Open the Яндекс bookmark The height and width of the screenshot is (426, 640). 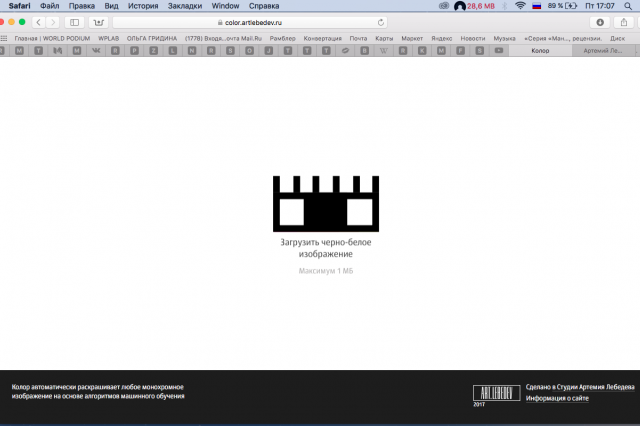(x=442, y=38)
